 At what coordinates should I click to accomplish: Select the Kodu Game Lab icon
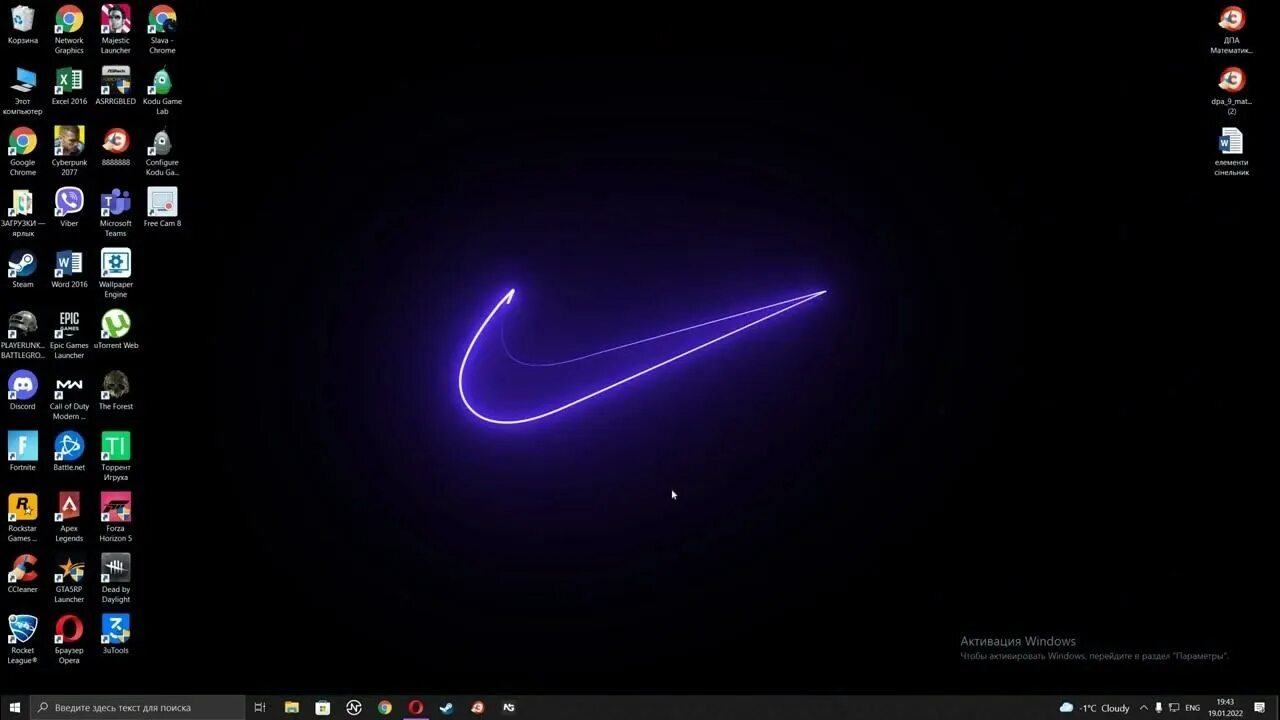(162, 91)
